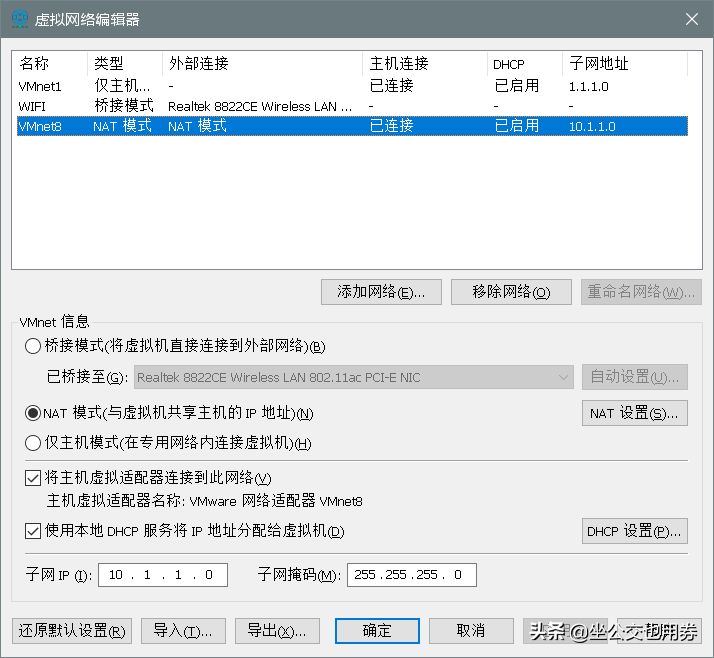This screenshot has width=714, height=658.
Task: Open NAT 设置 dialog
Action: (x=635, y=413)
